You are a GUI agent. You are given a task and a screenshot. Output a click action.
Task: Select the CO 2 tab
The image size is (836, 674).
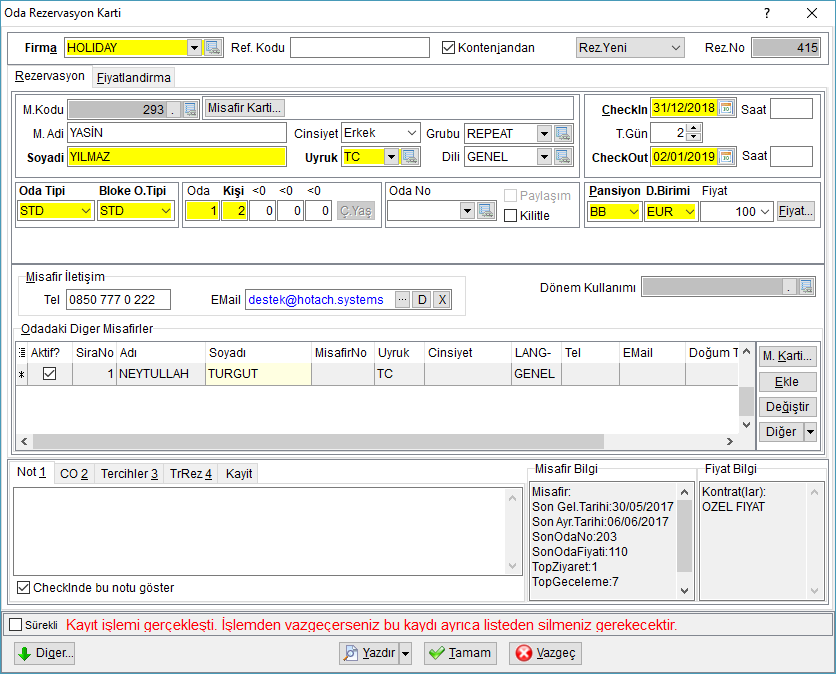74,474
